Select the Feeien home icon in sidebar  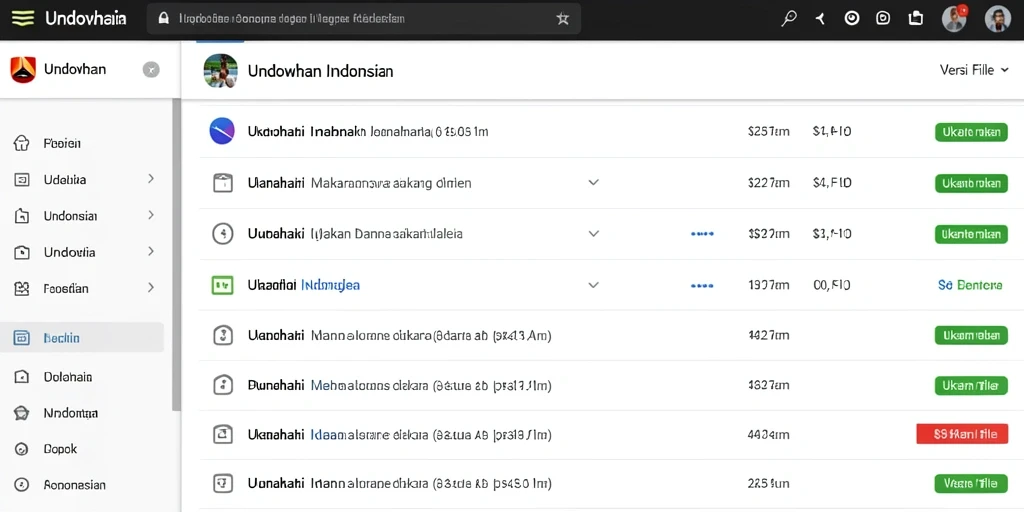[22, 143]
